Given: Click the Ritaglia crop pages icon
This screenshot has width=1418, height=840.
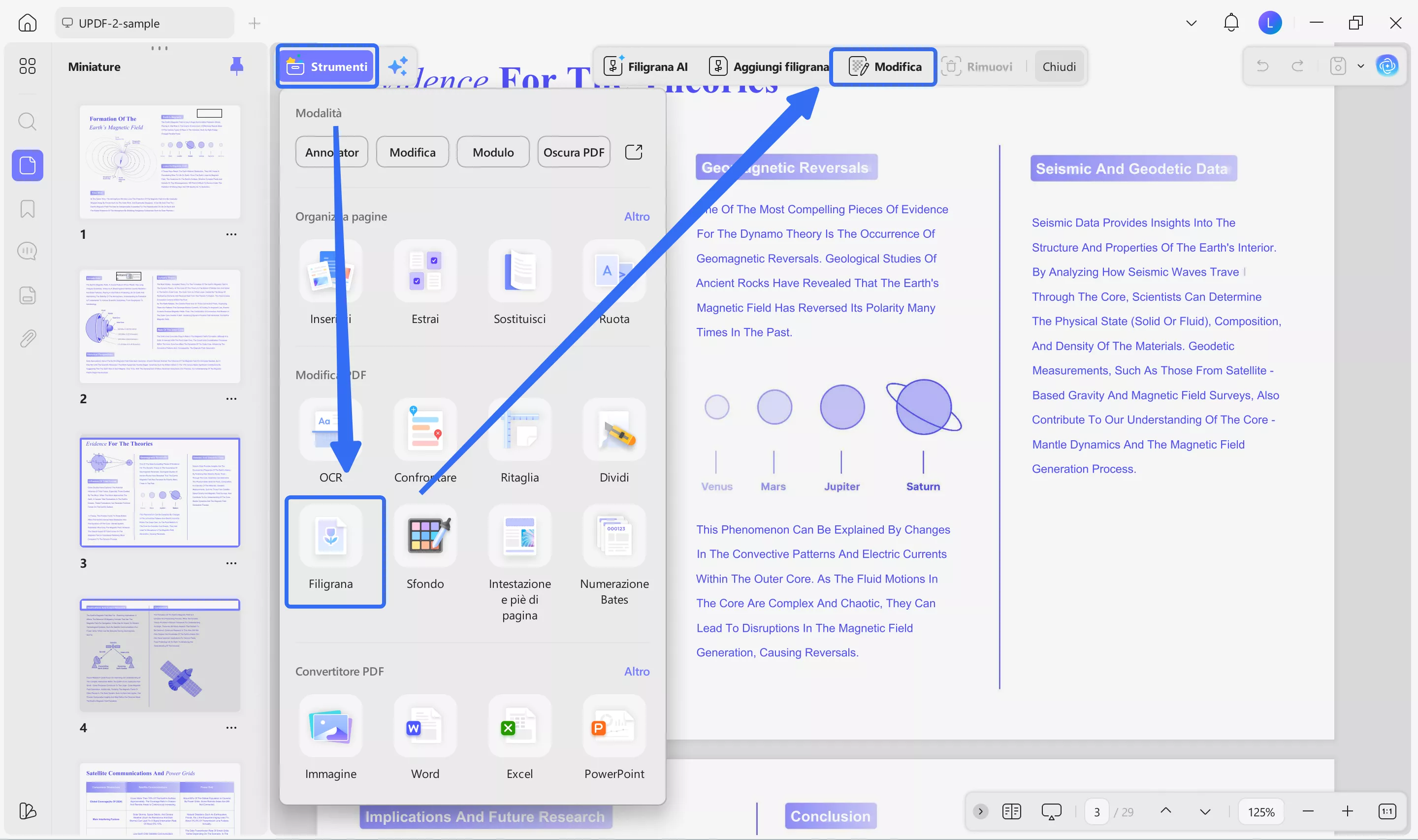Looking at the screenshot, I should (x=519, y=430).
